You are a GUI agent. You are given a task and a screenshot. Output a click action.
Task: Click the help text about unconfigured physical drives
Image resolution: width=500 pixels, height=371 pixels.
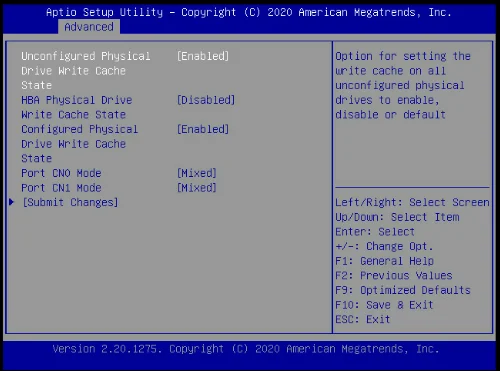(x=403, y=85)
